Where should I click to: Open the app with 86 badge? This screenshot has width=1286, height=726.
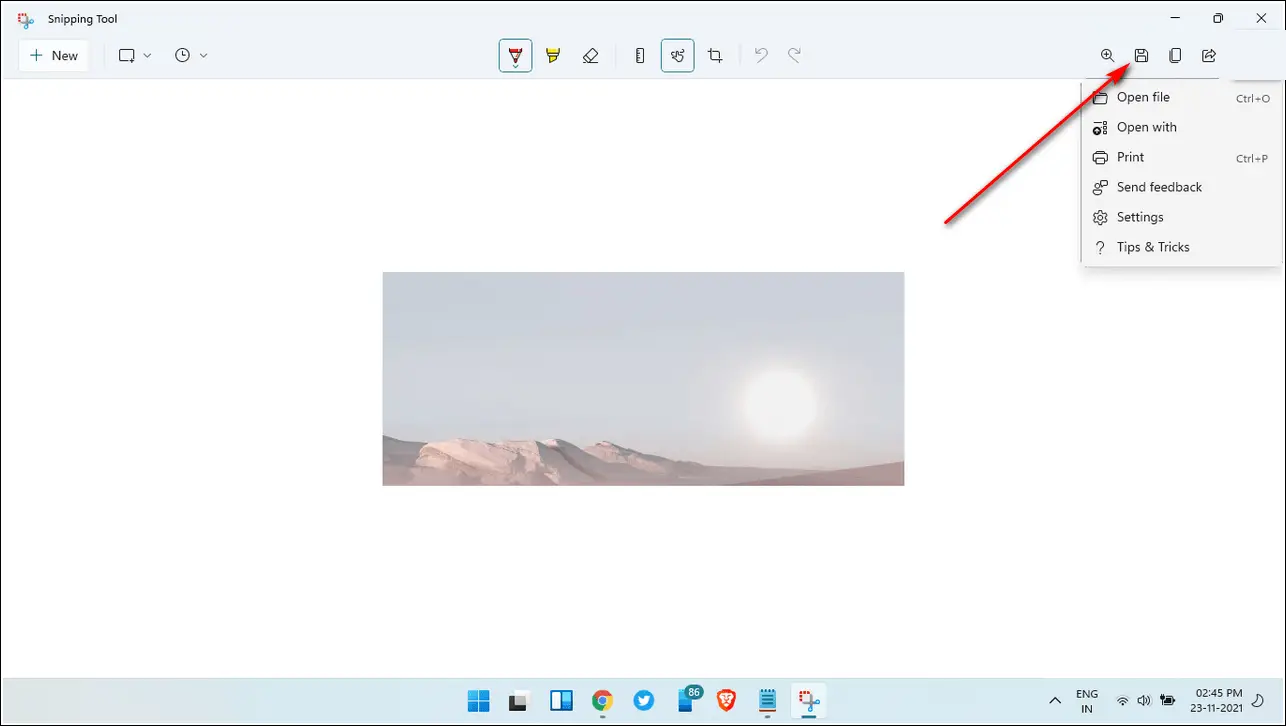pos(687,699)
